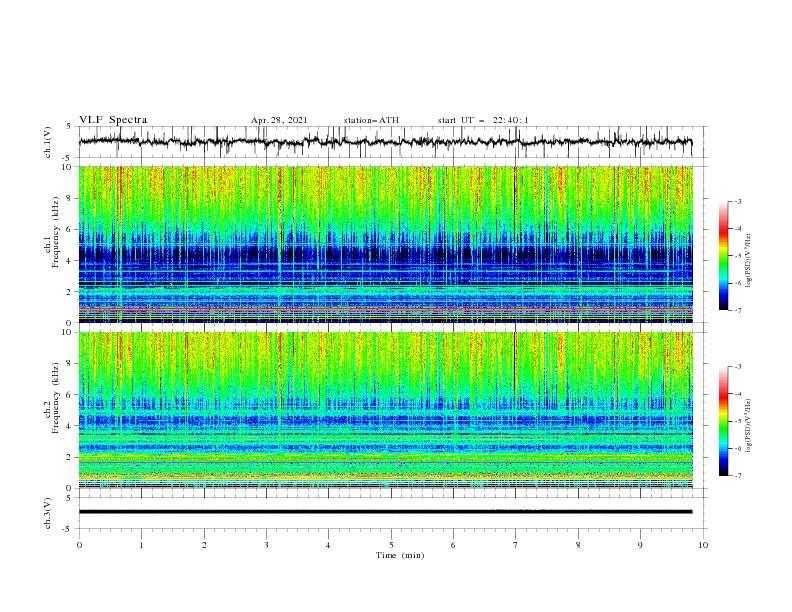Click time axis tick label "10"
This screenshot has height=612, width=792.
(703, 545)
